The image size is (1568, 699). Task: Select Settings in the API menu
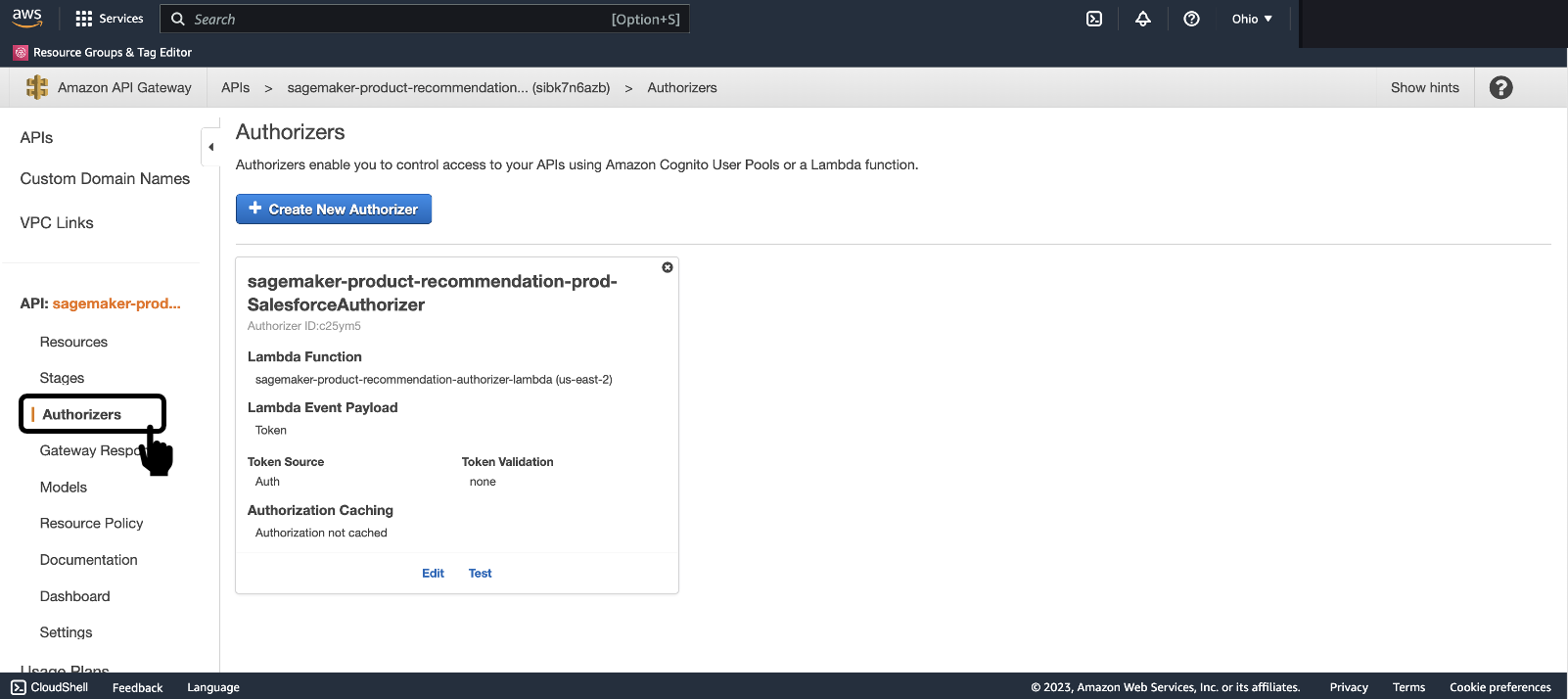click(x=66, y=631)
